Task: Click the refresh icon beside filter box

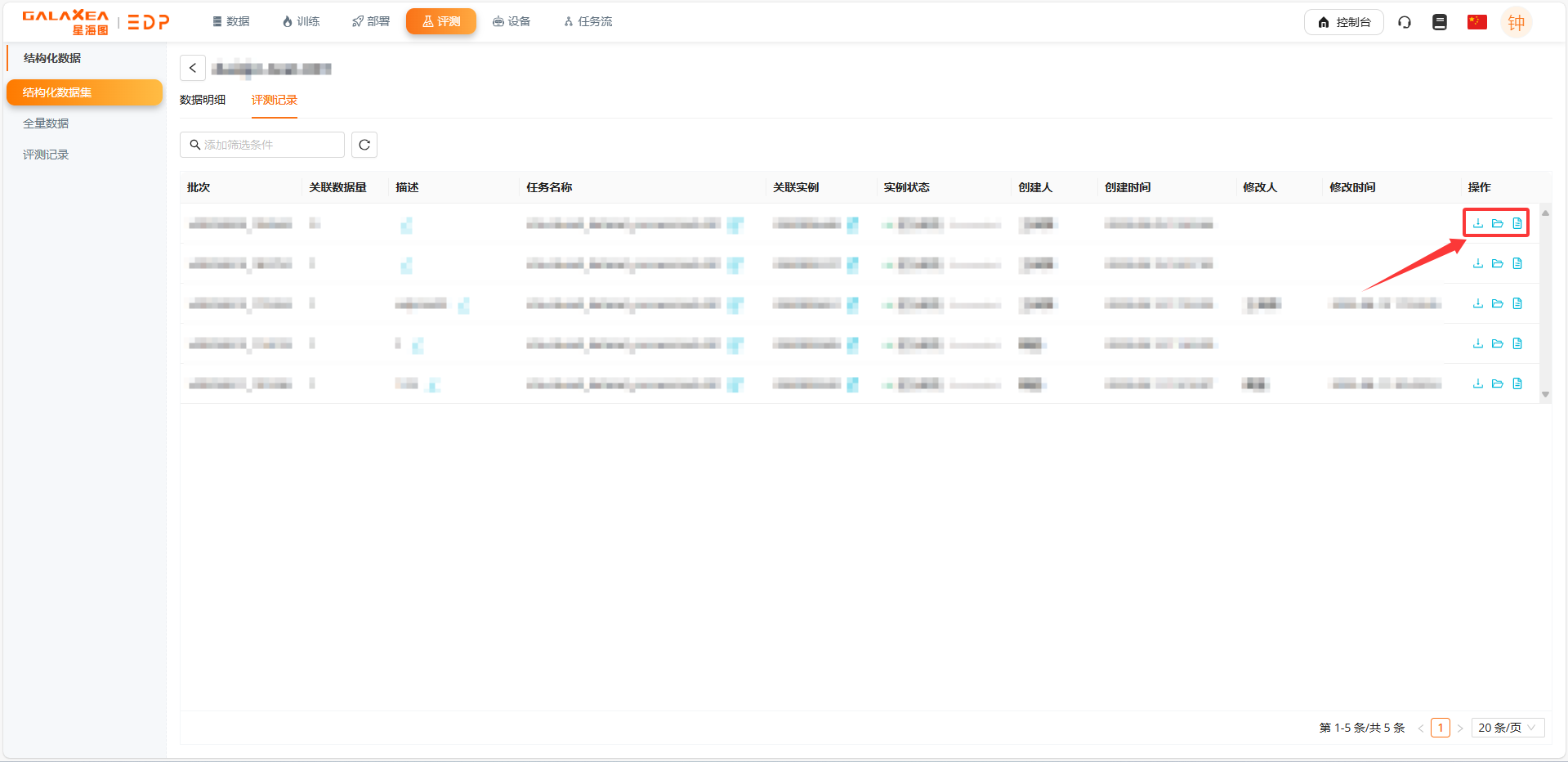Action: tap(364, 145)
